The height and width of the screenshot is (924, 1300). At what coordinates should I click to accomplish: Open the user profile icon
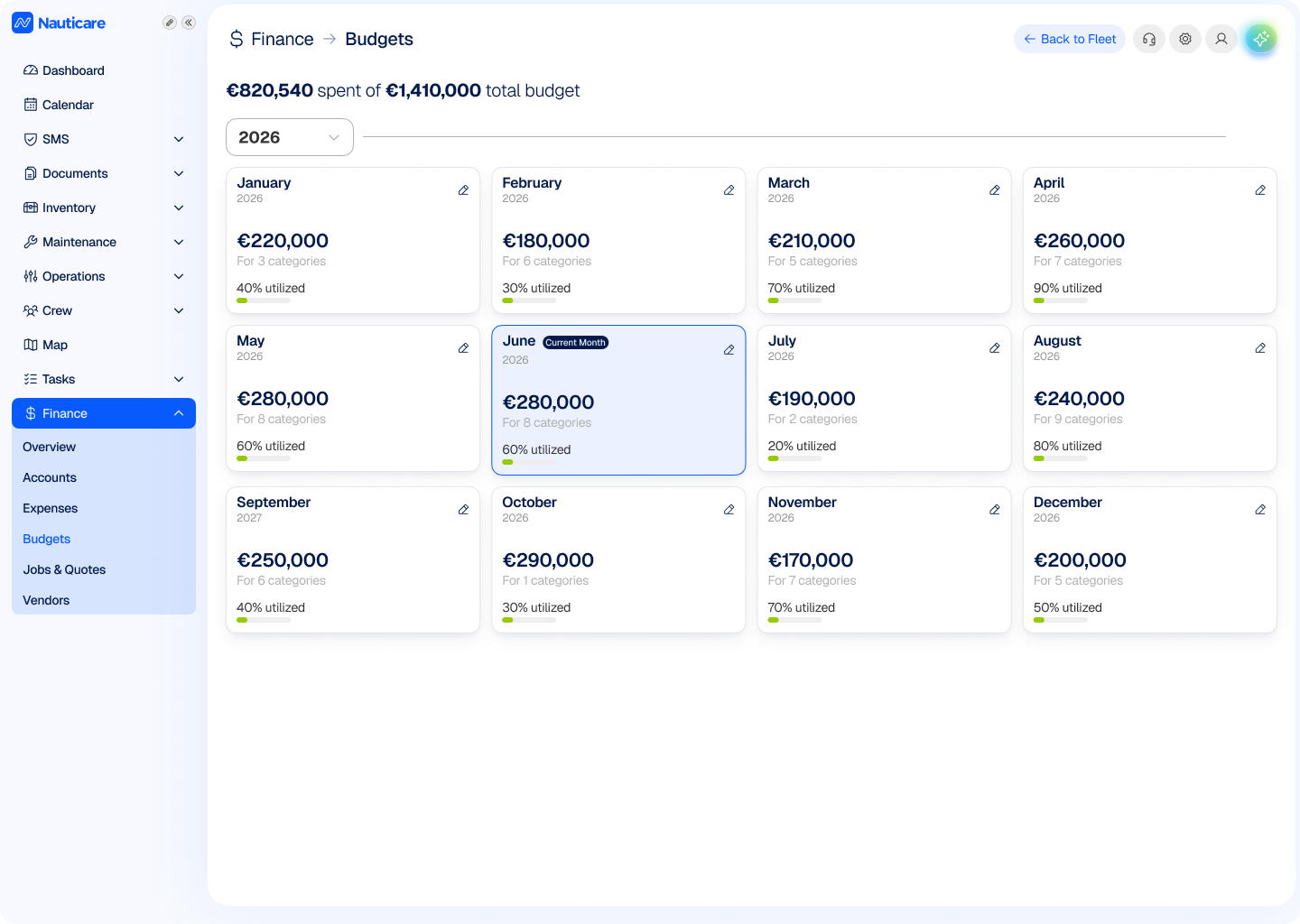(x=1221, y=39)
